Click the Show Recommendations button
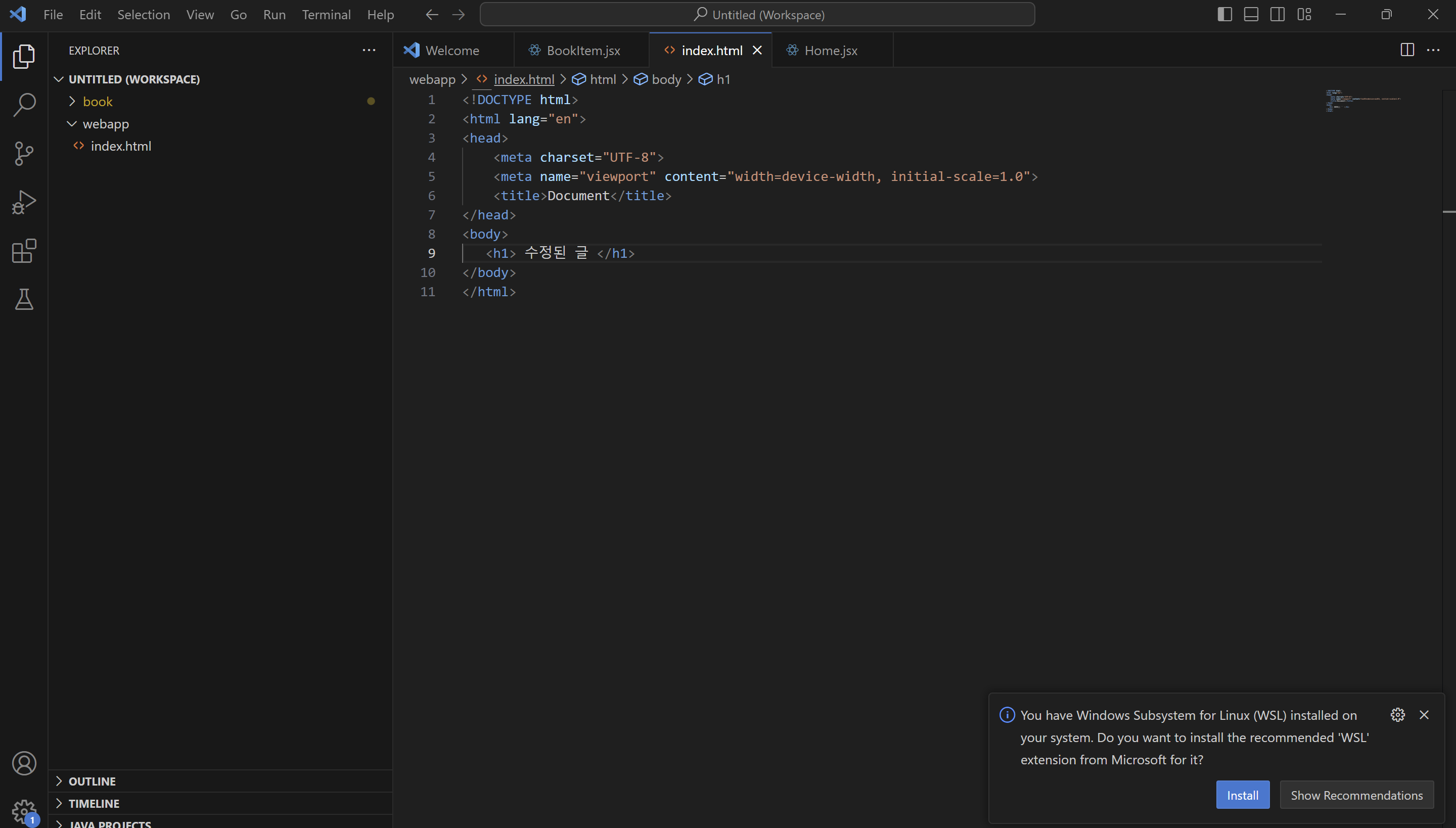Screen dimensions: 1456x828 pos(1356,795)
